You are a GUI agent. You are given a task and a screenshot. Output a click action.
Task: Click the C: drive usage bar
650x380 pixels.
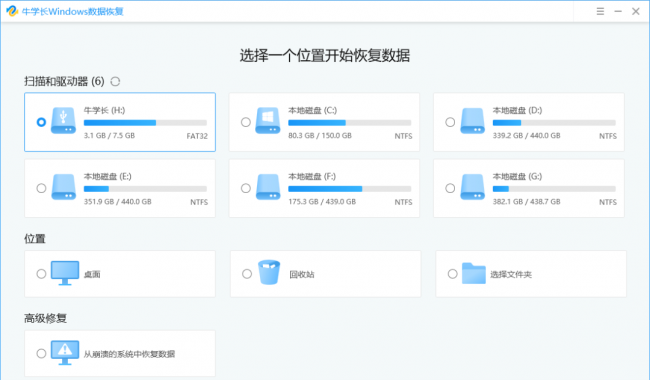pyautogui.click(x=349, y=123)
